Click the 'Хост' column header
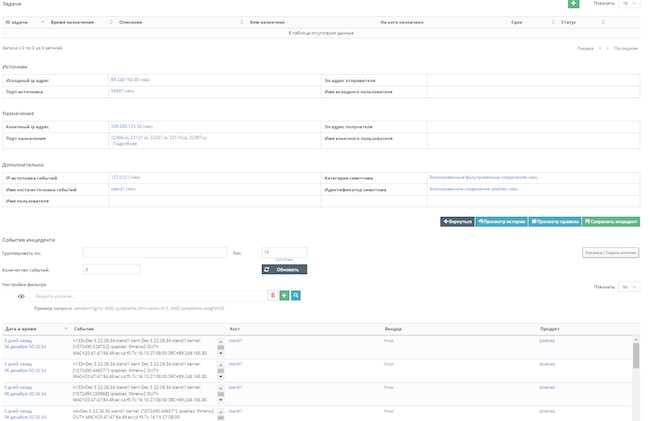This screenshot has width=650, height=421. (235, 329)
